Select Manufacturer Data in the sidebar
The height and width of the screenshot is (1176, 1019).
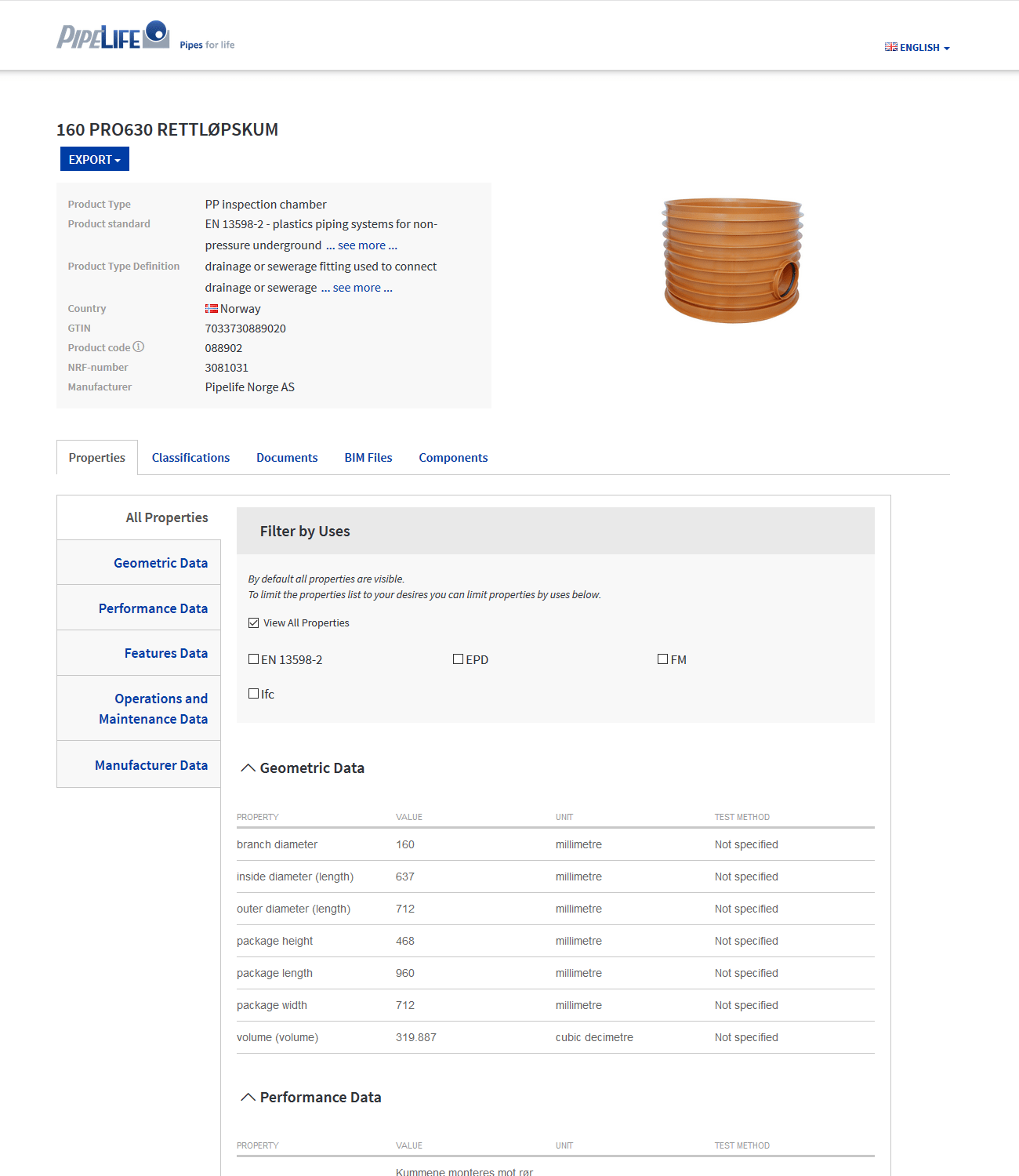point(151,764)
